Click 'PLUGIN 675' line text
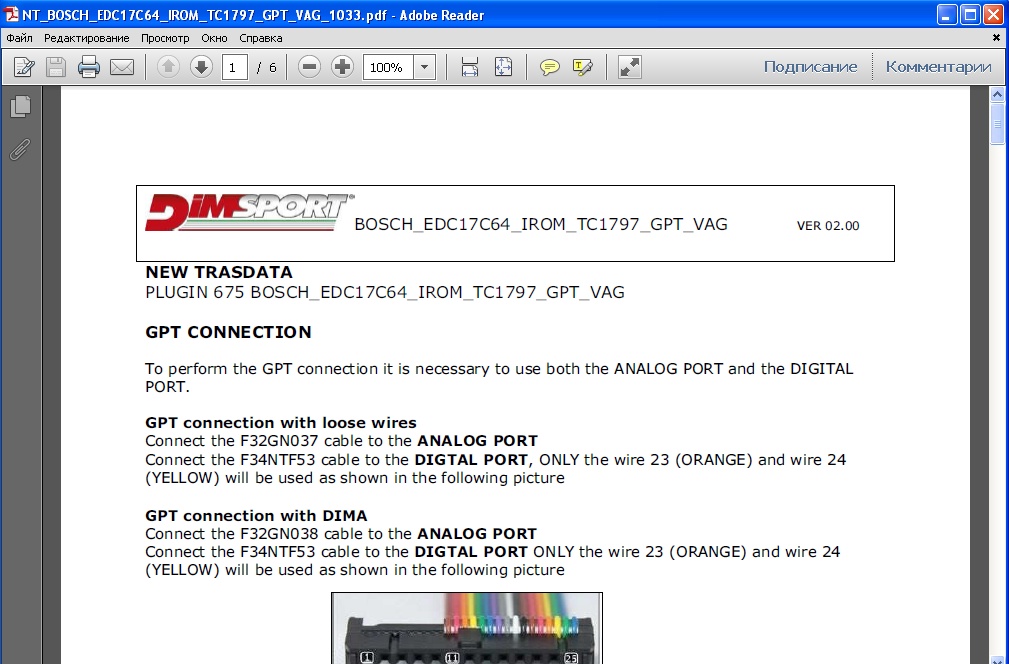 point(385,292)
